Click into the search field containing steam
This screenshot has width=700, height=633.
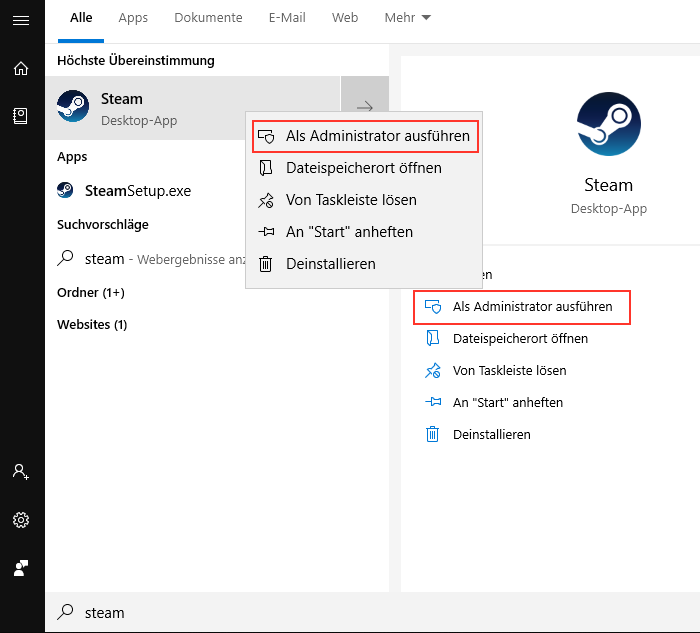pos(372,612)
